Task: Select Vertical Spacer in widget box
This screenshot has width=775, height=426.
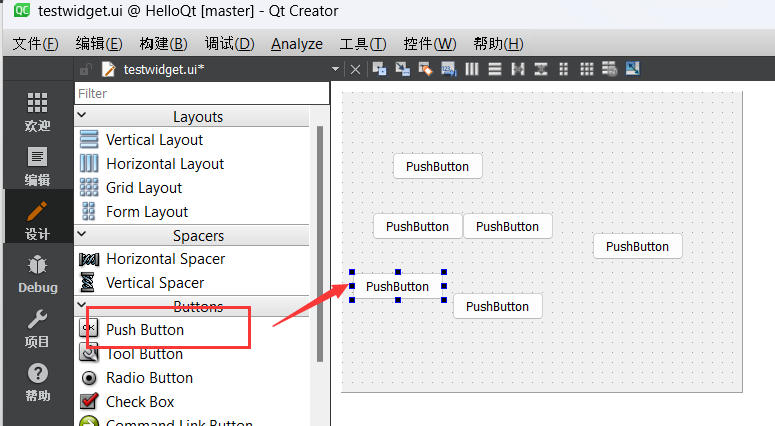Action: (x=192, y=283)
